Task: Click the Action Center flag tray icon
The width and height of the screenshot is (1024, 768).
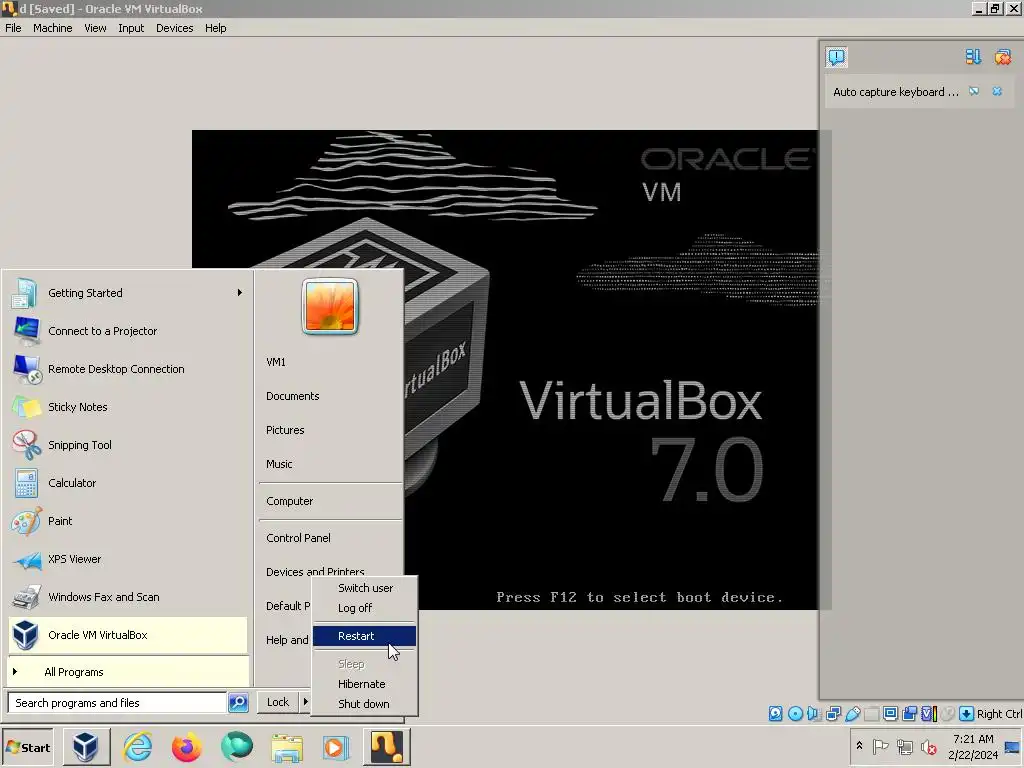Action: (880, 746)
